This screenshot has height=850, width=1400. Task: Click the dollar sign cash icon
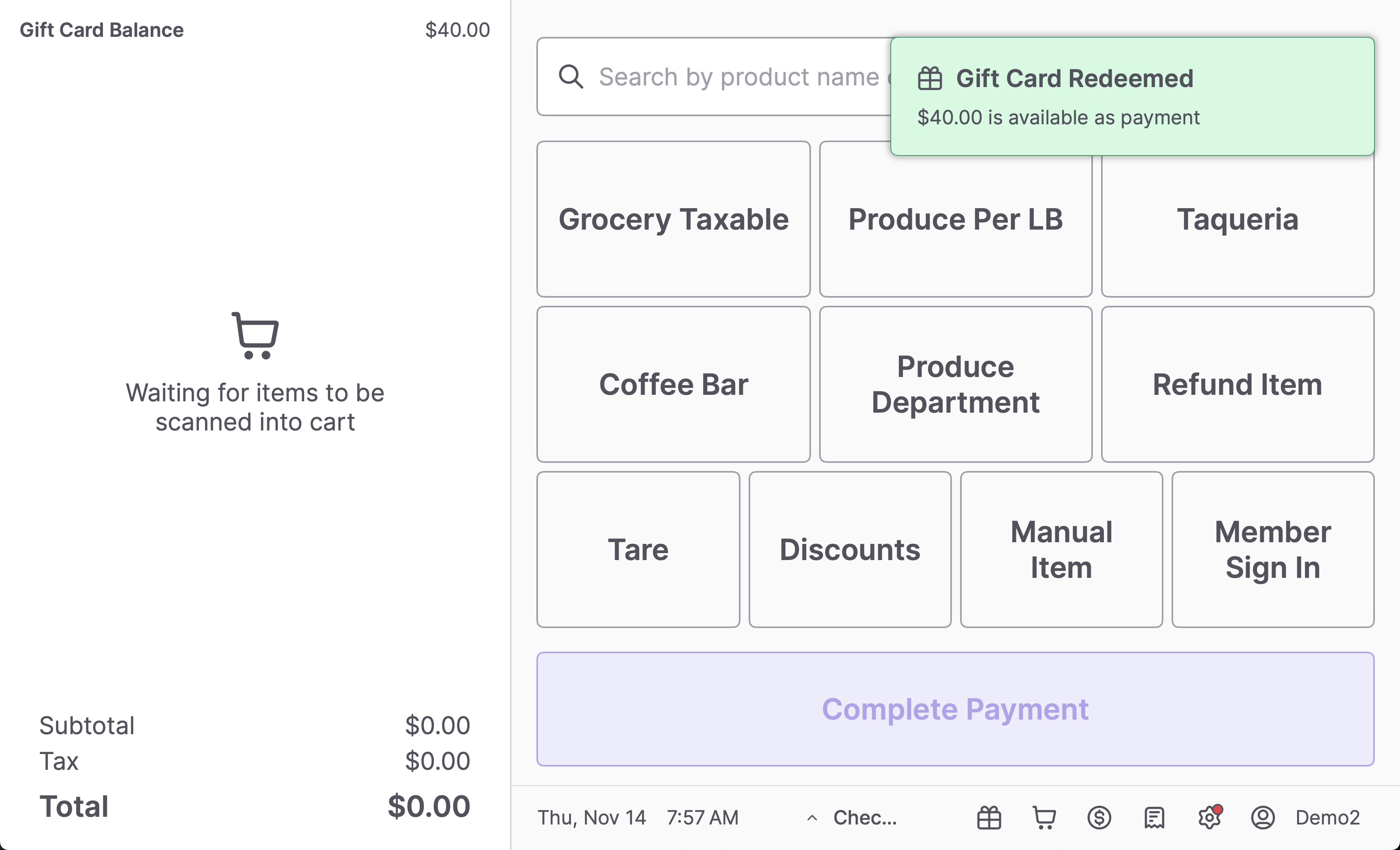click(x=1099, y=818)
